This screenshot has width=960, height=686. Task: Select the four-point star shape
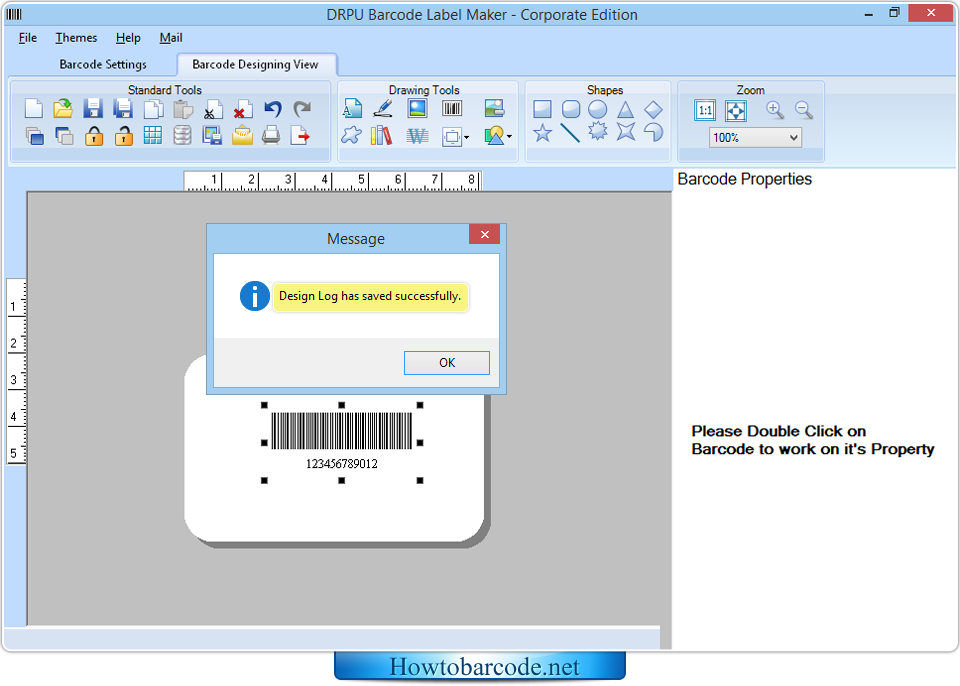[626, 131]
